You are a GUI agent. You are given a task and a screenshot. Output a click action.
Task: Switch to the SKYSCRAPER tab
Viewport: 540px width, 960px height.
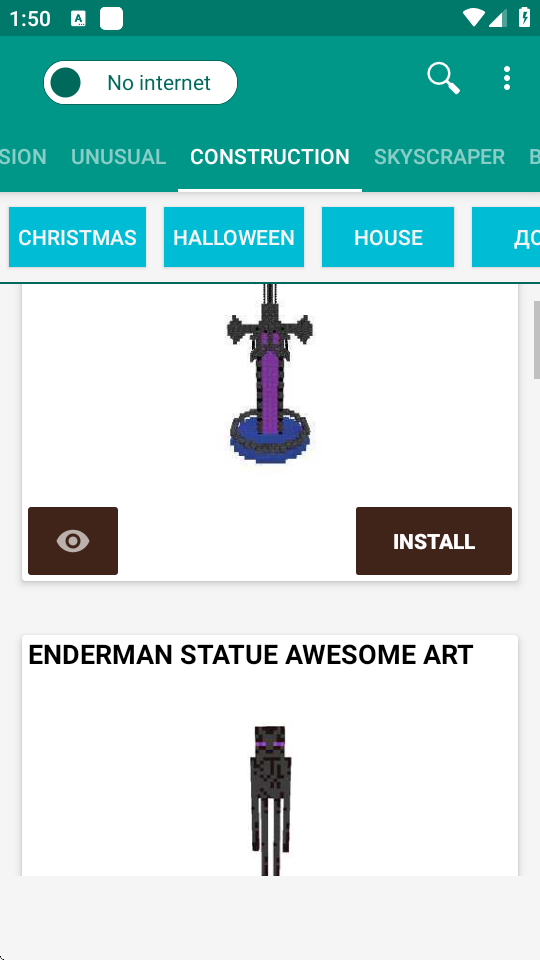[x=440, y=157]
